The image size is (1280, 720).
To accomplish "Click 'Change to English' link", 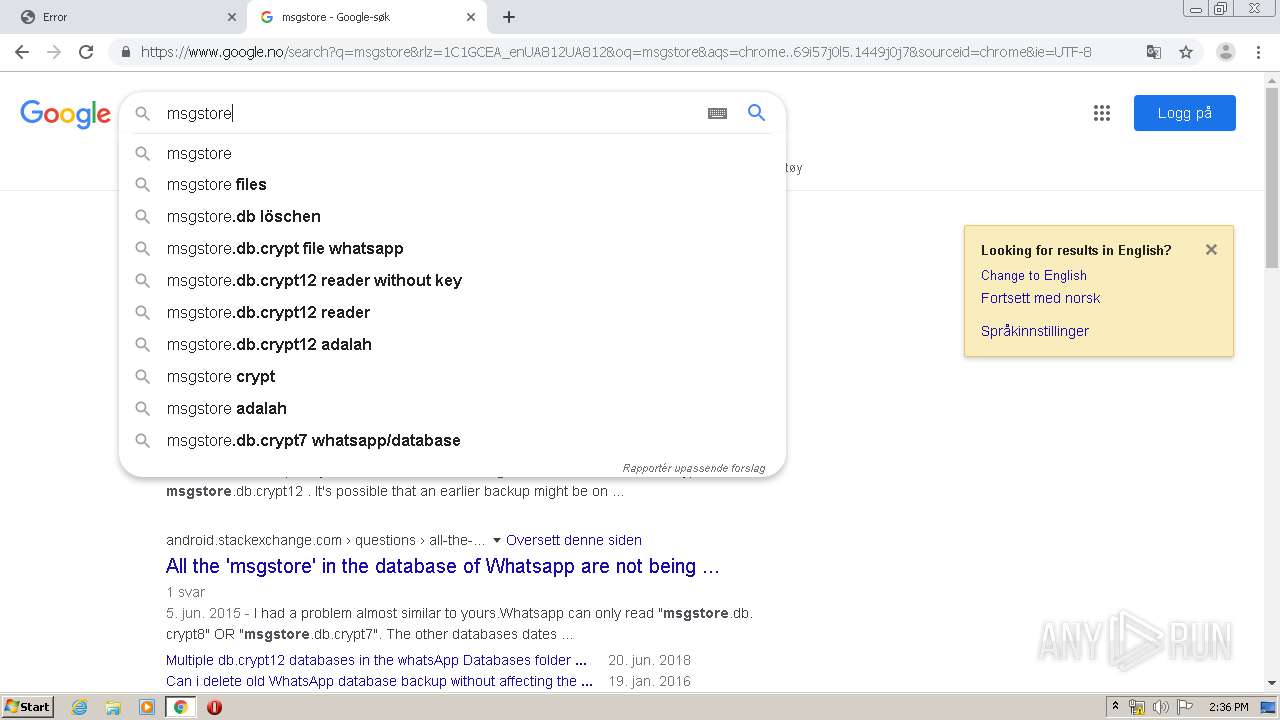I will pyautogui.click(x=1033, y=275).
